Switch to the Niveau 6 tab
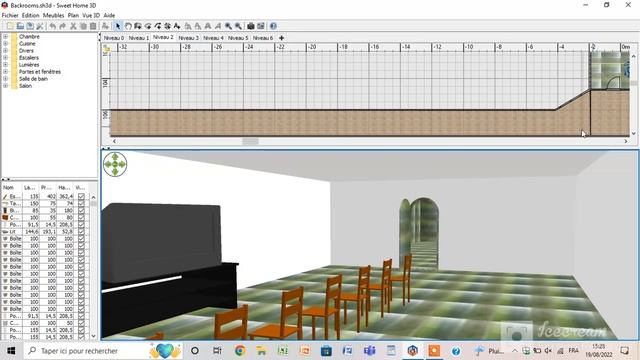Image resolution: width=640 pixels, height=360 pixels. click(x=263, y=38)
